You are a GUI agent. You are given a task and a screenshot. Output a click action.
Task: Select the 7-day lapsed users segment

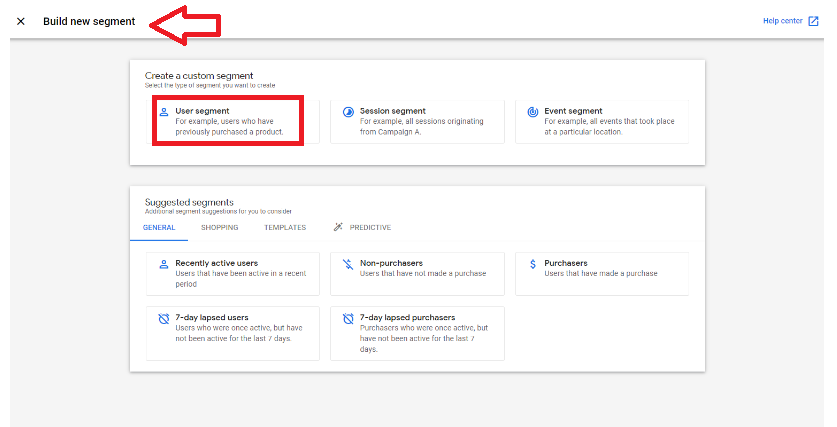pyautogui.click(x=233, y=333)
